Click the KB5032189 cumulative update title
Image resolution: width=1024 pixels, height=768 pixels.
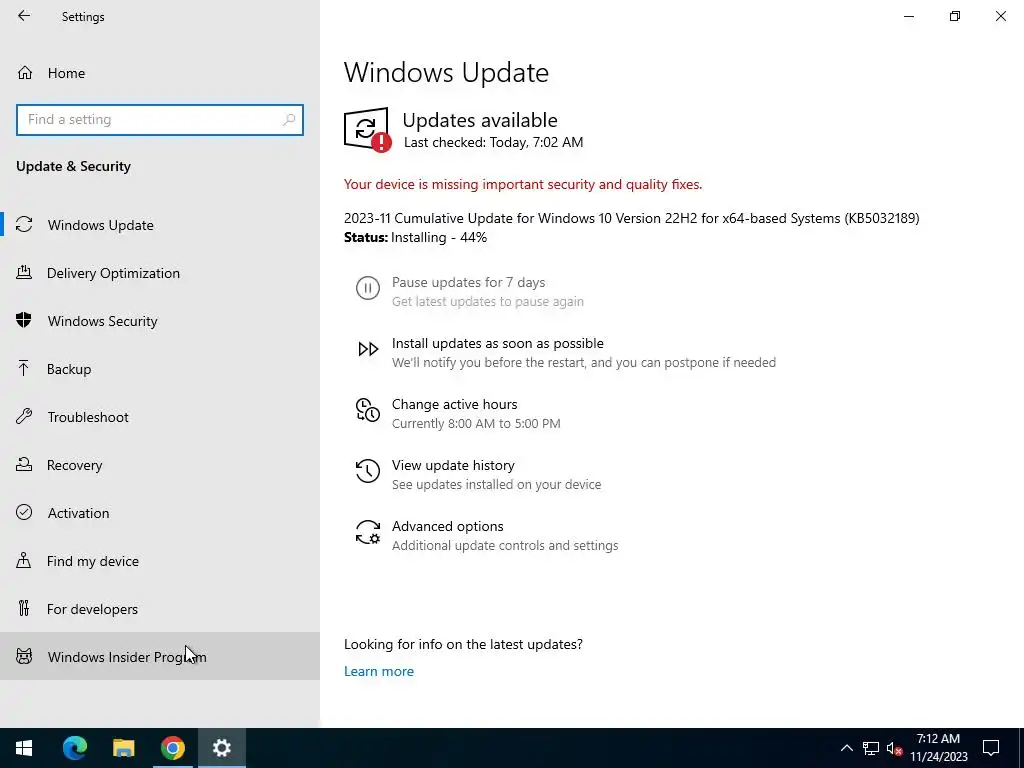632,218
